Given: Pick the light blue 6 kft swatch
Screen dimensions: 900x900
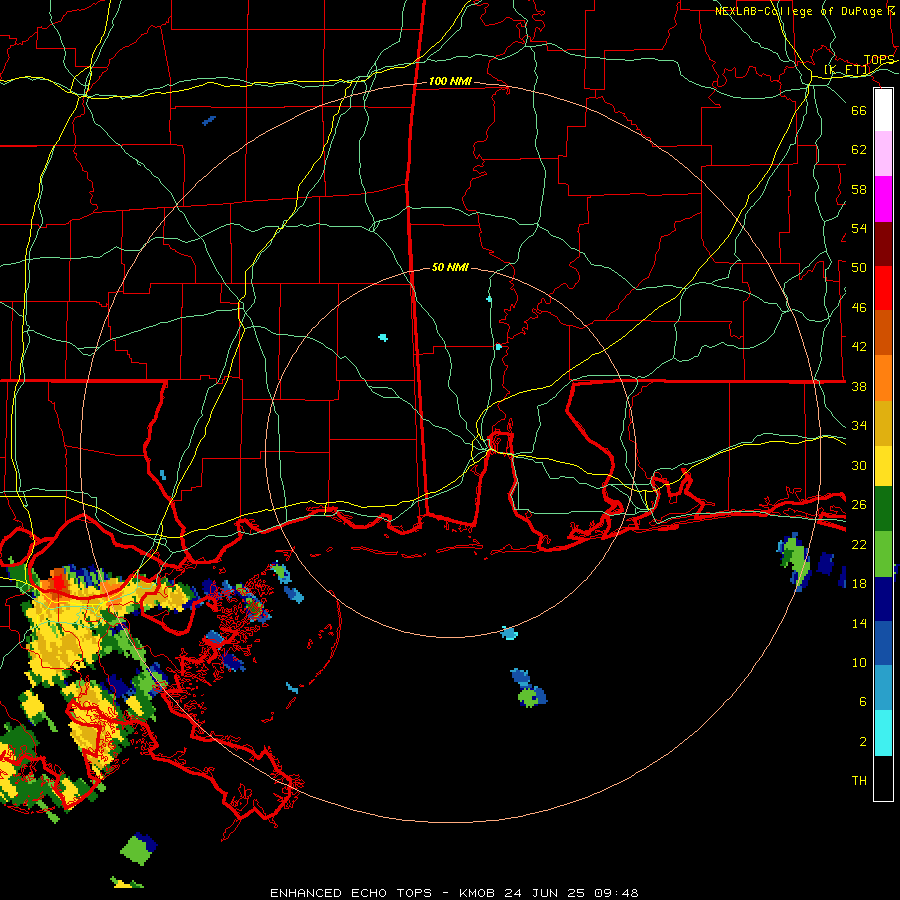Looking at the screenshot, I should click(x=883, y=688).
